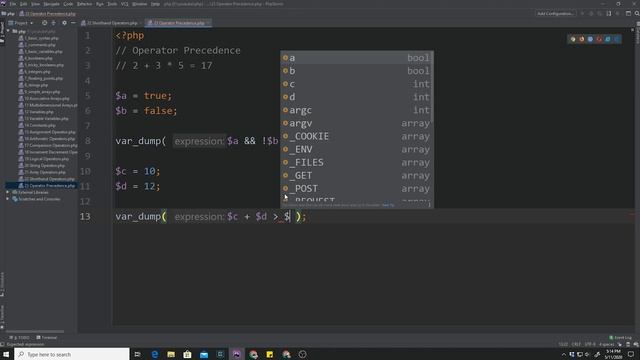This screenshot has height=360, width=640.
Task: Launch Microsoft Edge from the taskbar
Action: [155, 354]
